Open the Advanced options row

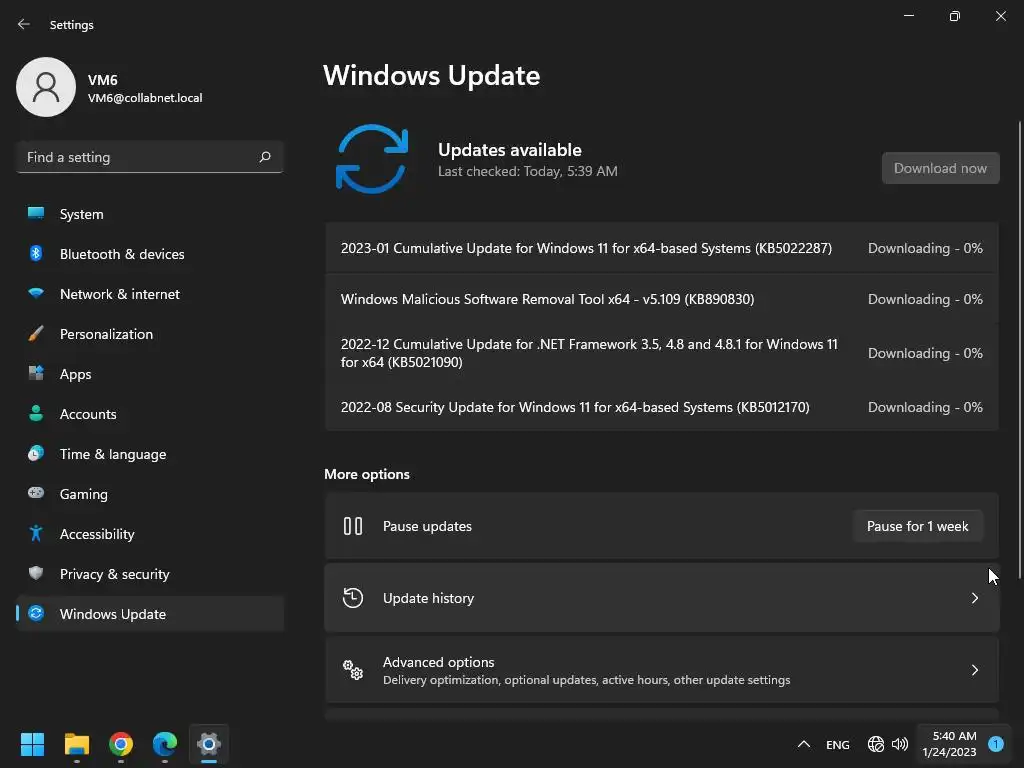pos(662,669)
